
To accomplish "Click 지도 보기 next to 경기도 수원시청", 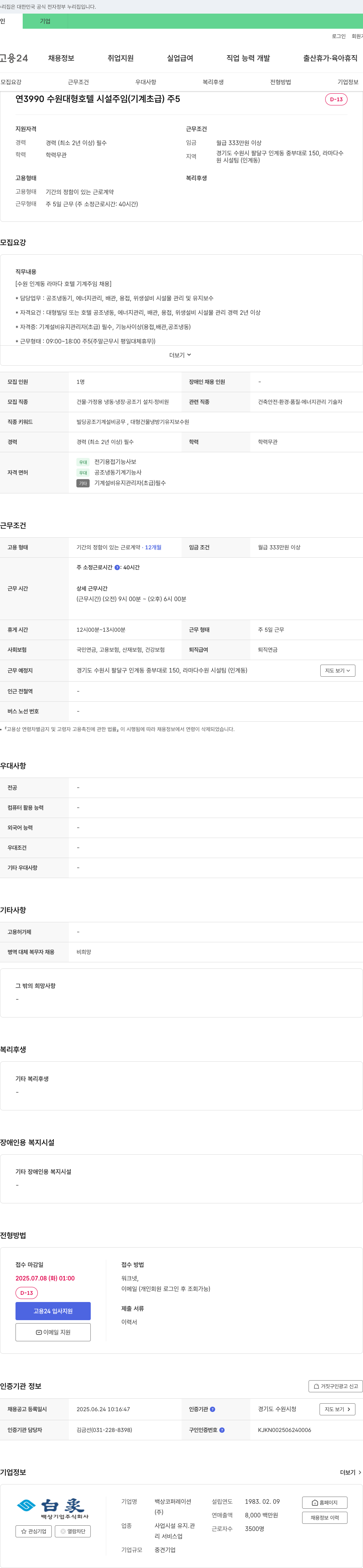I will pyautogui.click(x=337, y=1409).
